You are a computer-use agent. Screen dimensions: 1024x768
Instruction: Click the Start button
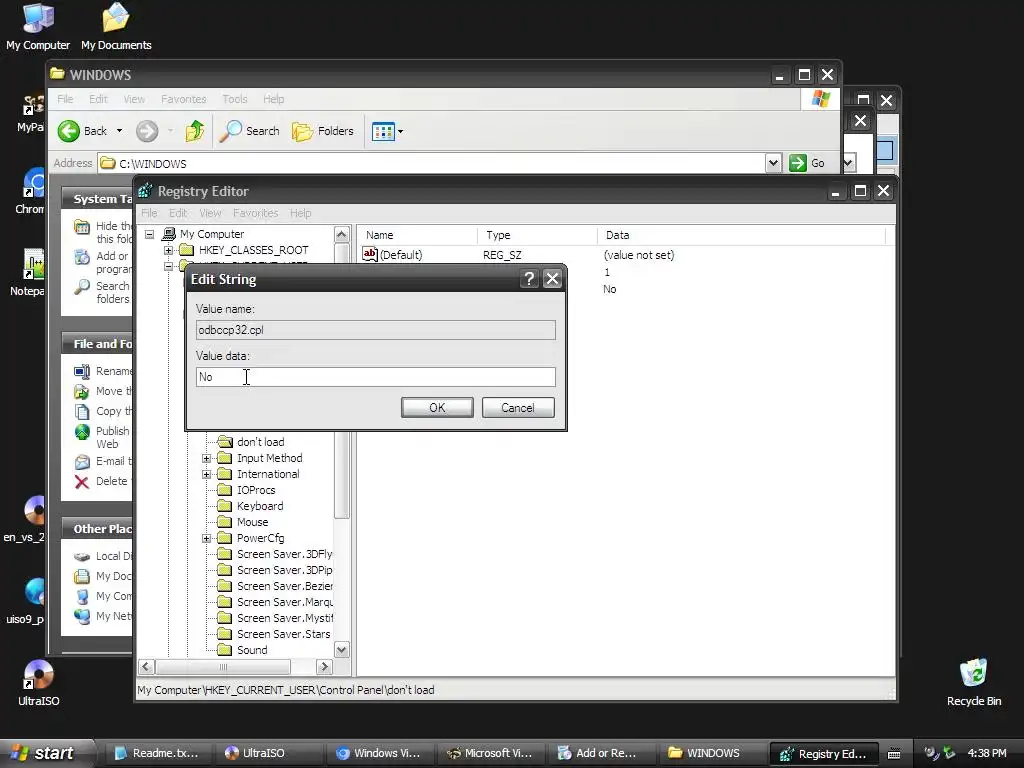coord(47,753)
